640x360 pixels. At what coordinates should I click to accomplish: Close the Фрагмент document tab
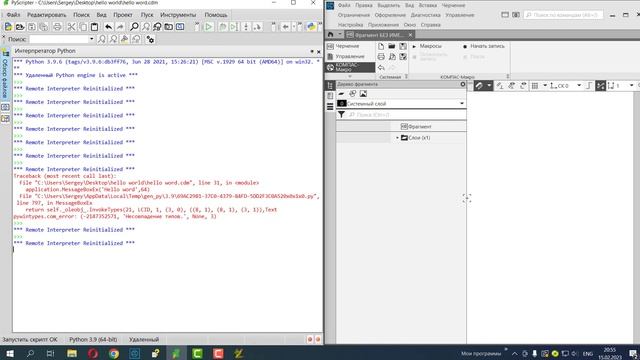click(411, 35)
